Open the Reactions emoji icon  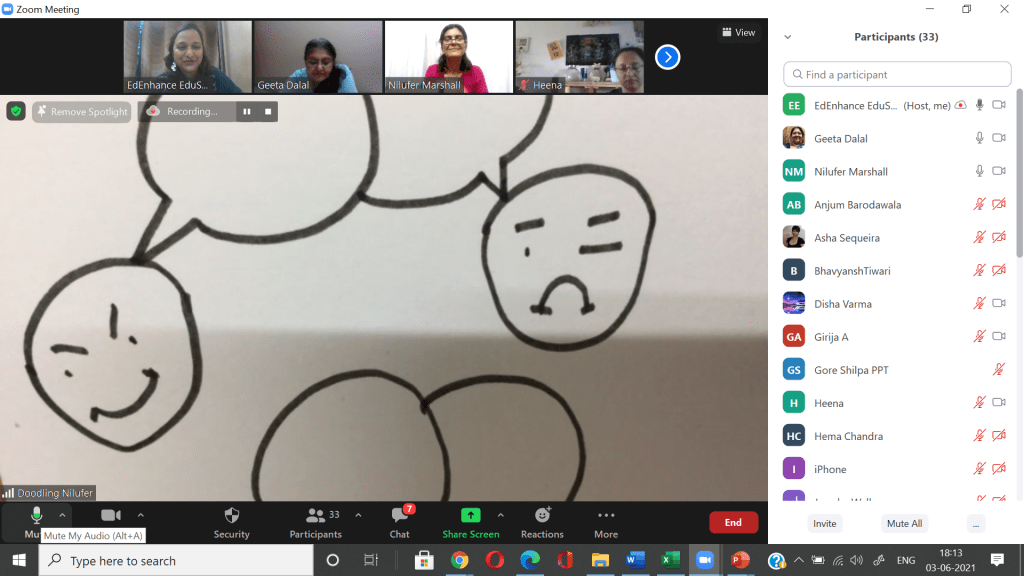(x=542, y=516)
